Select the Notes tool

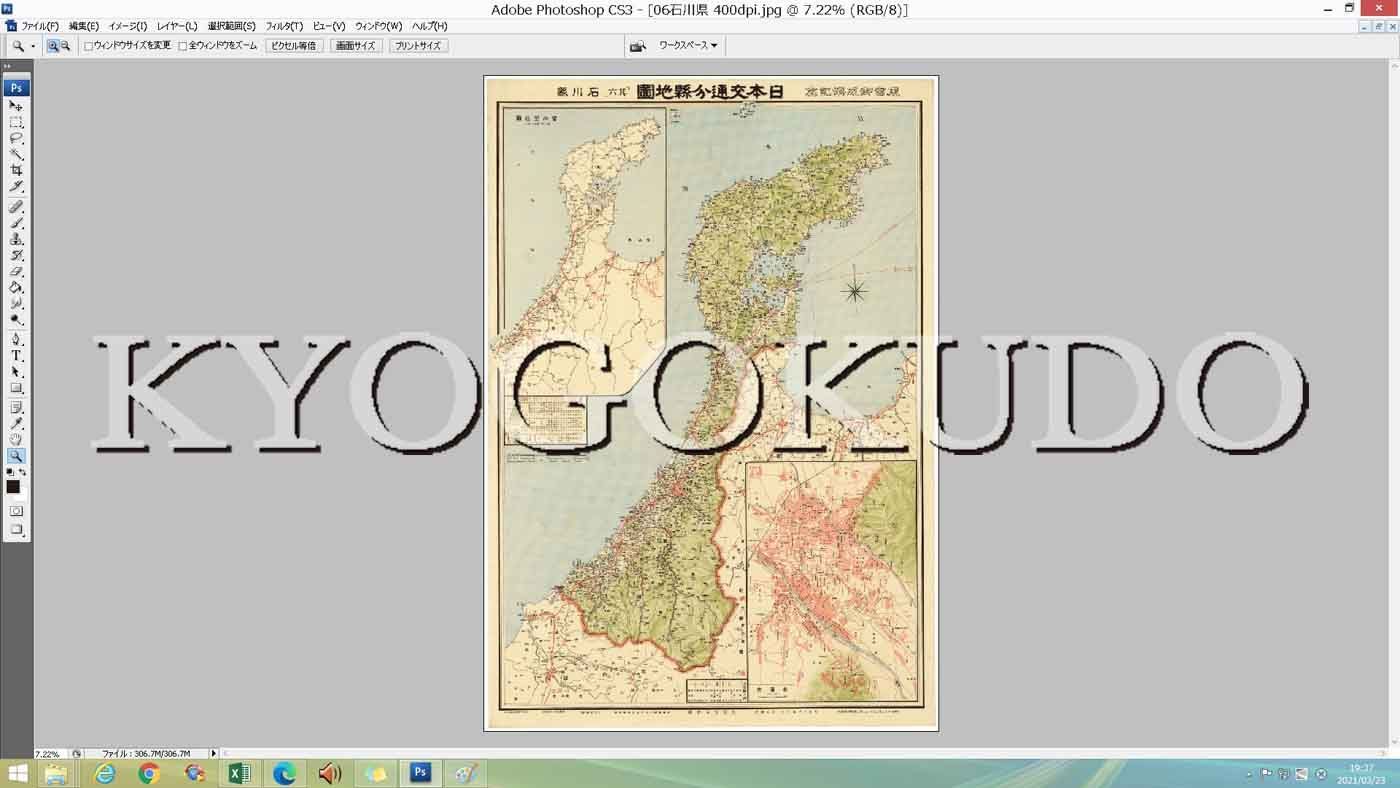[16, 407]
